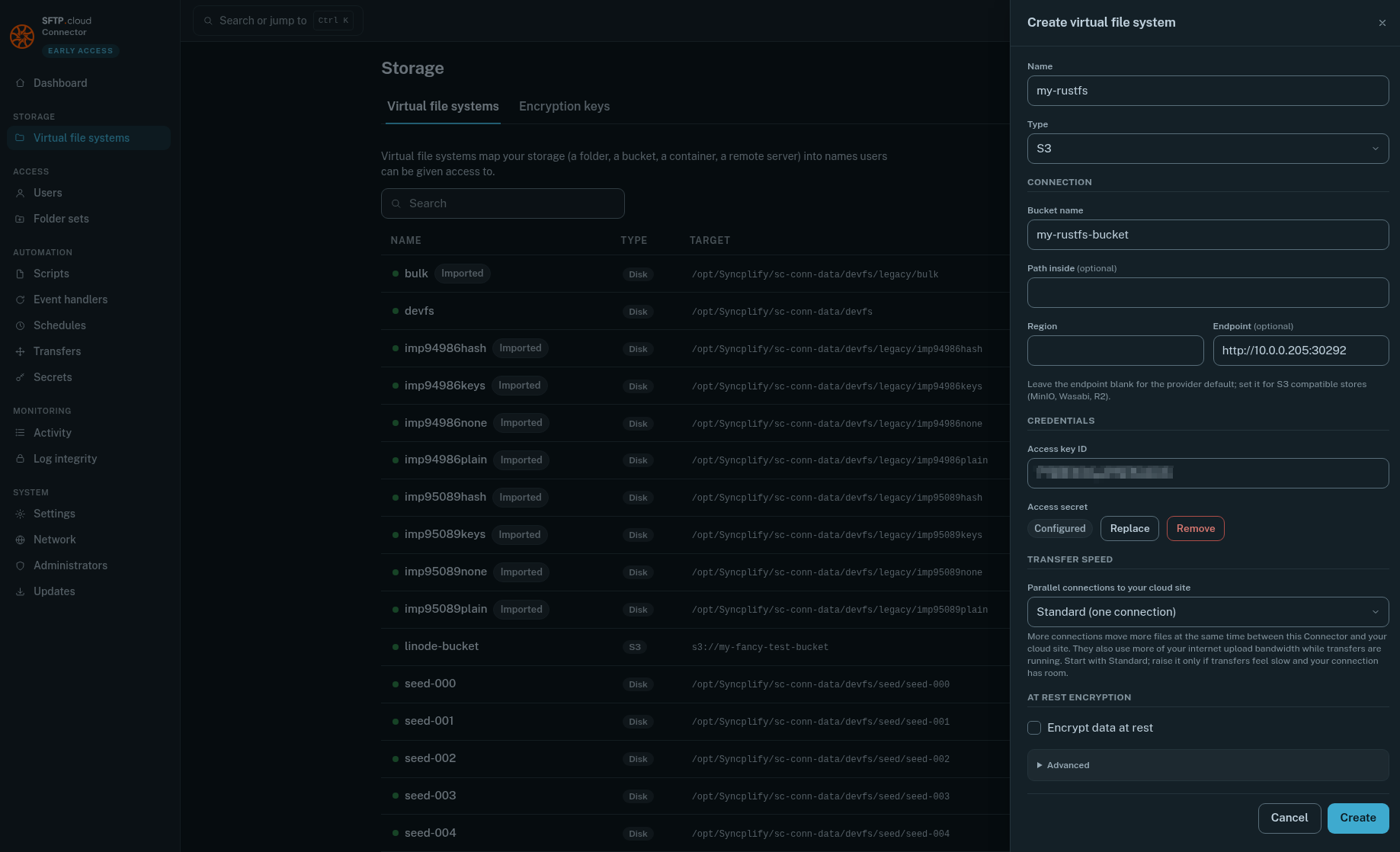Open the Type dropdown showing S3

pyautogui.click(x=1208, y=149)
